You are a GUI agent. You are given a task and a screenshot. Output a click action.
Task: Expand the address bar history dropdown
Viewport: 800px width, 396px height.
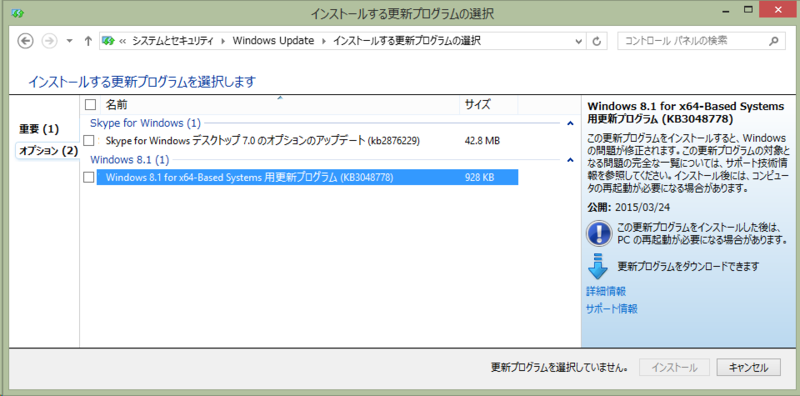[579, 41]
